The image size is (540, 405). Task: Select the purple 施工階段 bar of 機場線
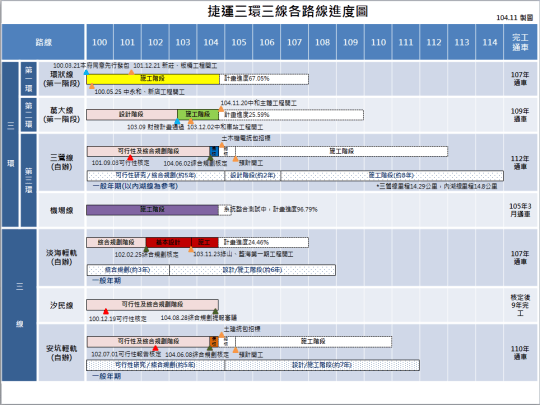pos(152,210)
